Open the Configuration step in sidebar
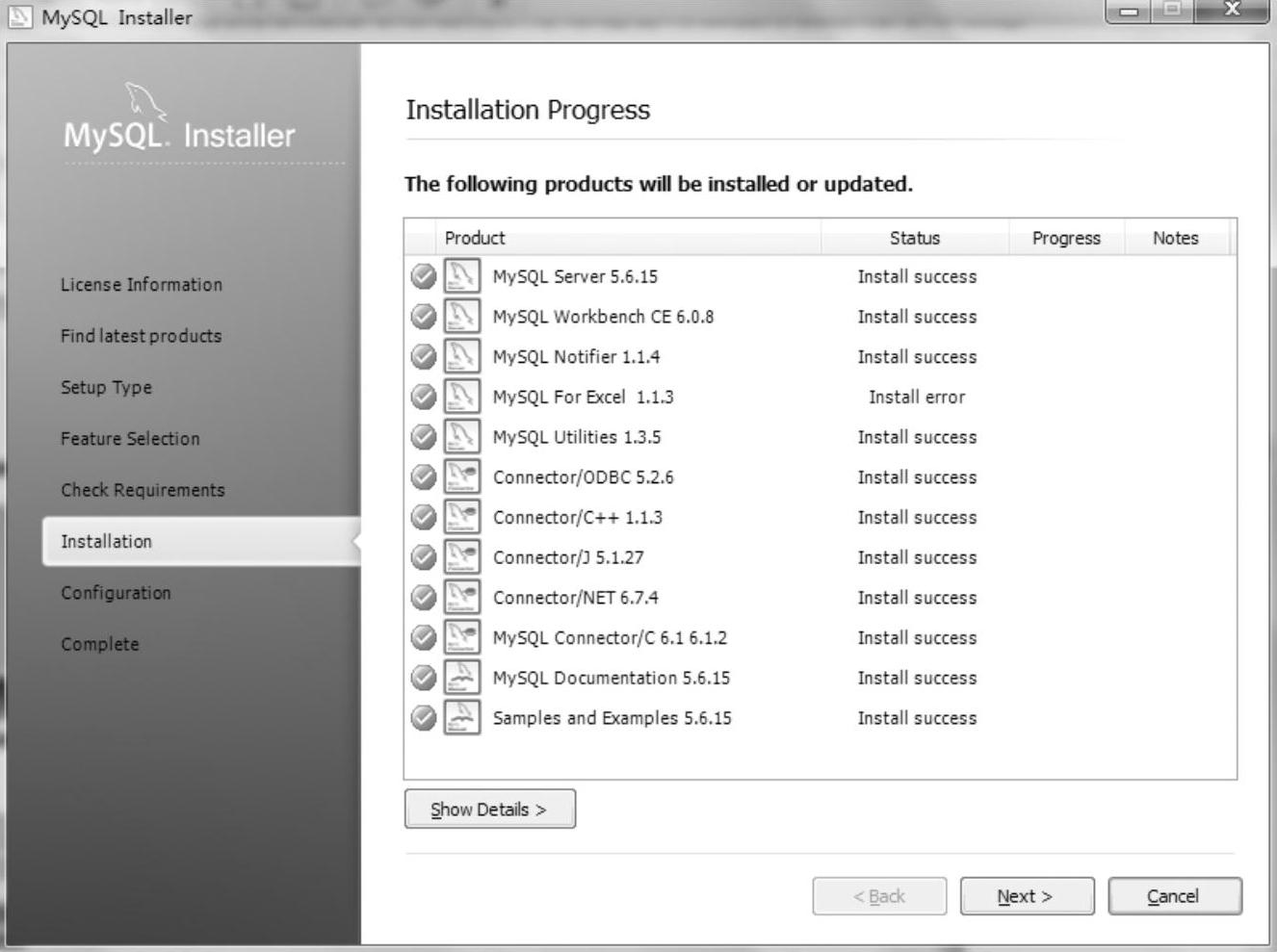This screenshot has height=952, width=1277. [116, 593]
